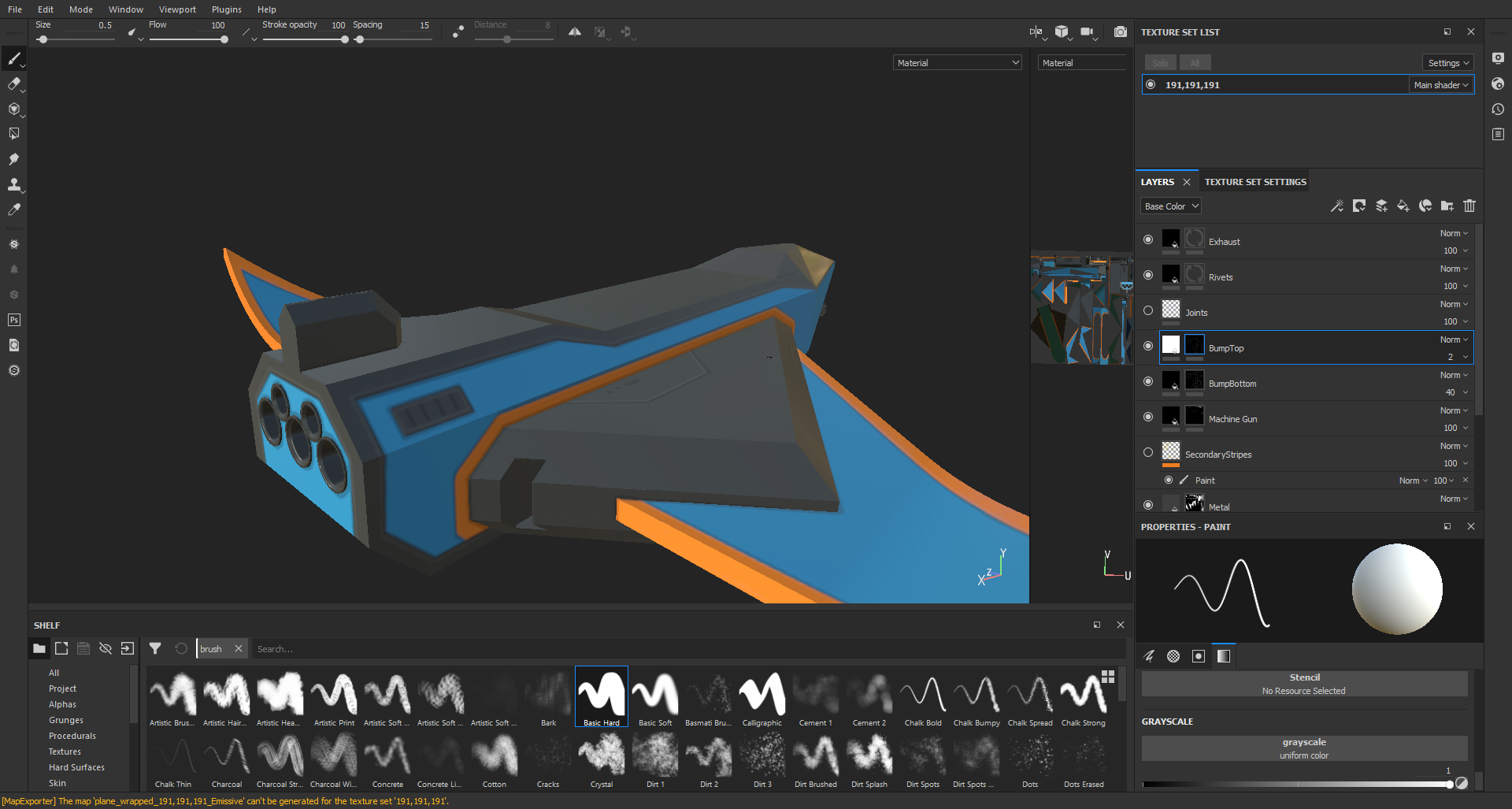Select the 191,191,191 texture set radio
Screen dimensions: 1512x809
1151,84
